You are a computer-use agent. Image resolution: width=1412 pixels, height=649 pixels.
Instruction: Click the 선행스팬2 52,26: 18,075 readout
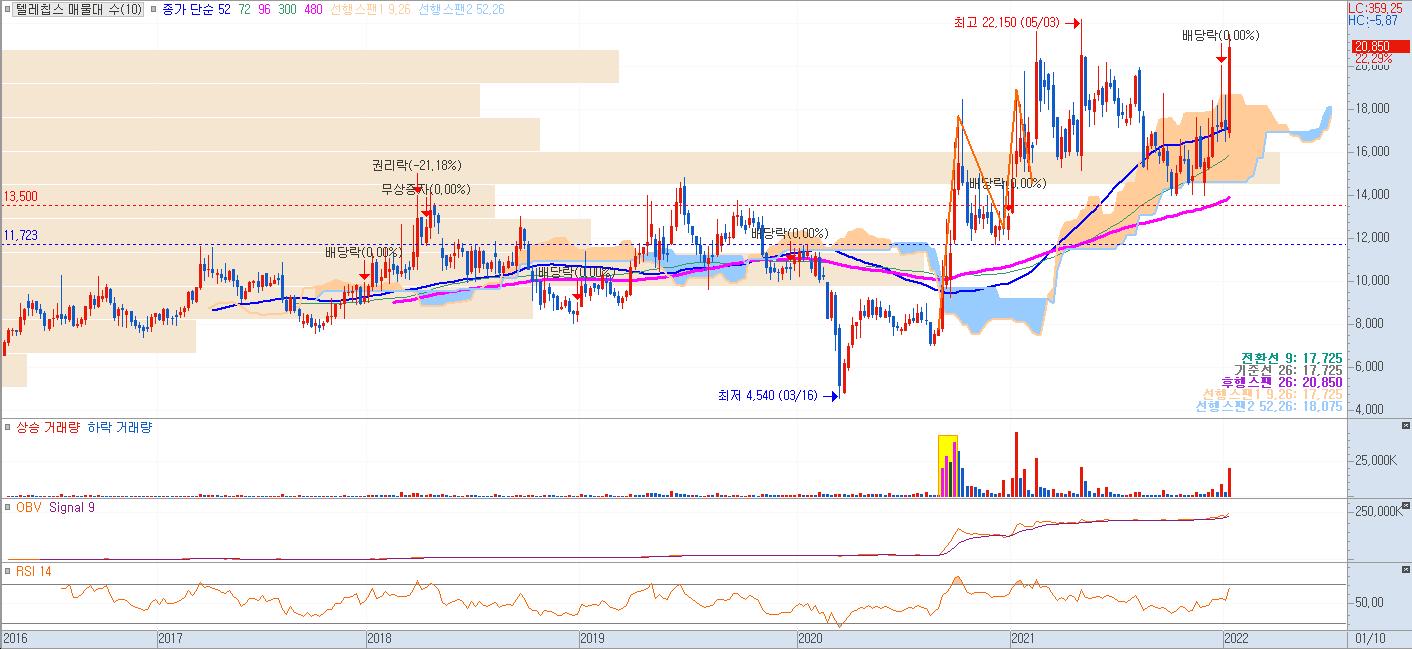pyautogui.click(x=1269, y=407)
